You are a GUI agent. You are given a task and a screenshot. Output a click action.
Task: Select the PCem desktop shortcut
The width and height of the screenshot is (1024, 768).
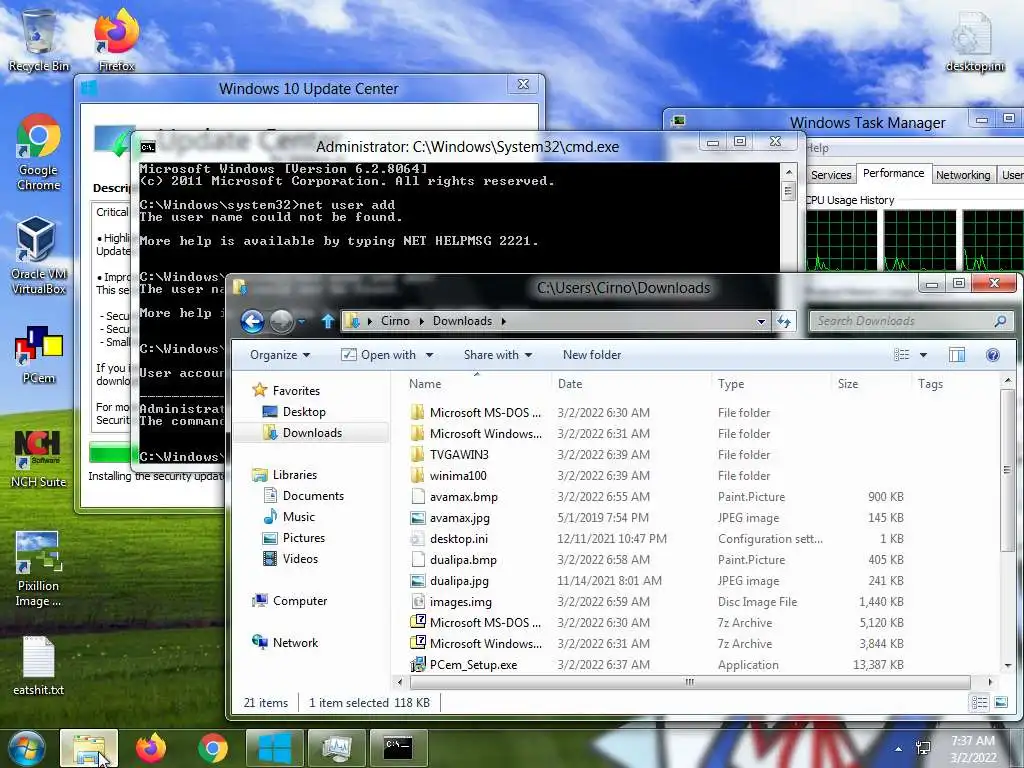click(x=39, y=355)
